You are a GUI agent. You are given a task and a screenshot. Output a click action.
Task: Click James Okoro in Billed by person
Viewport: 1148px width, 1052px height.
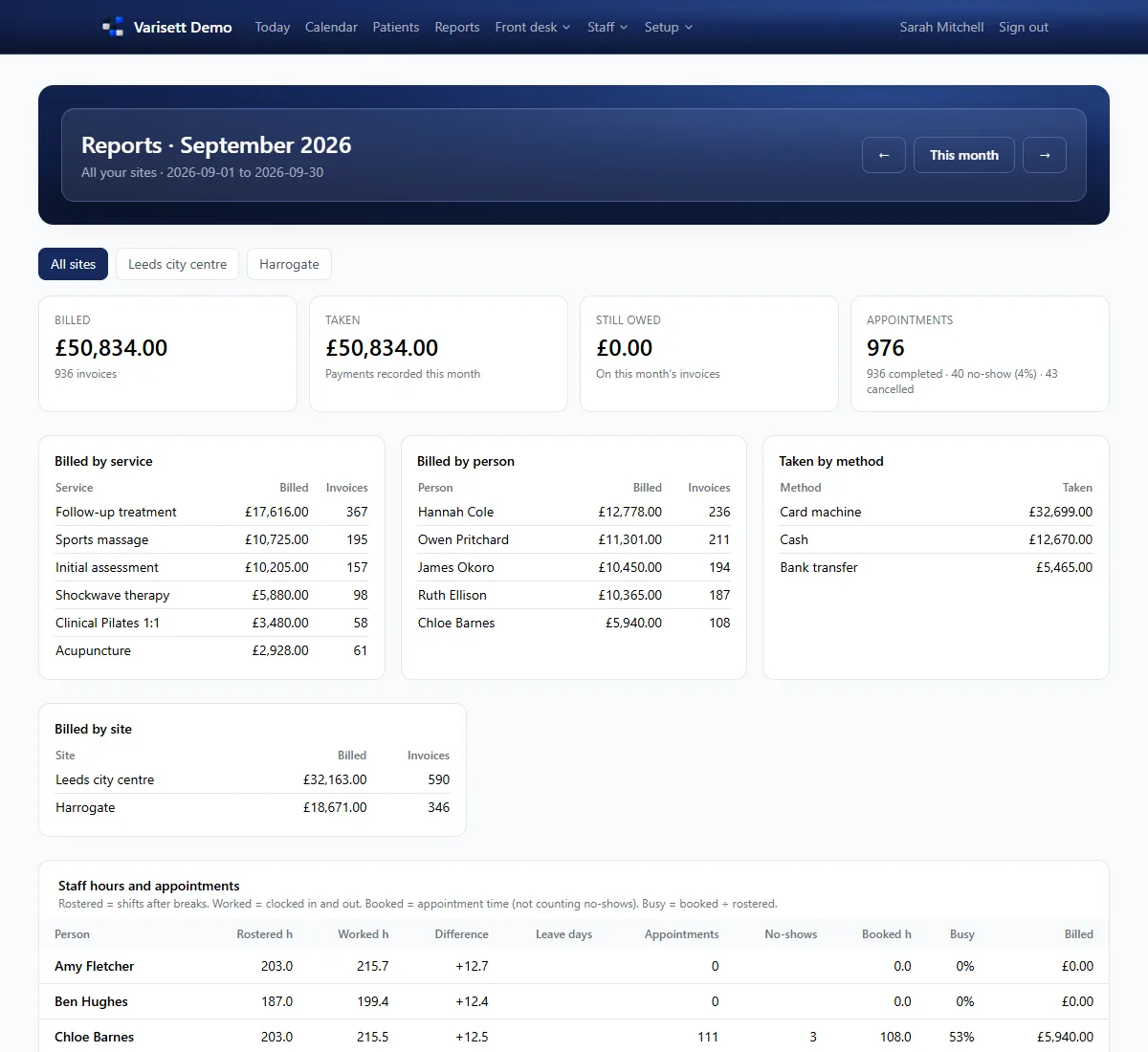(x=455, y=567)
